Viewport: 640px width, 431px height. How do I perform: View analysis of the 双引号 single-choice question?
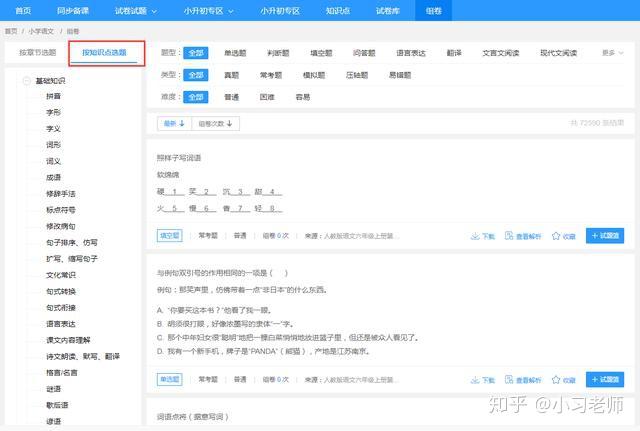pyautogui.click(x=523, y=380)
